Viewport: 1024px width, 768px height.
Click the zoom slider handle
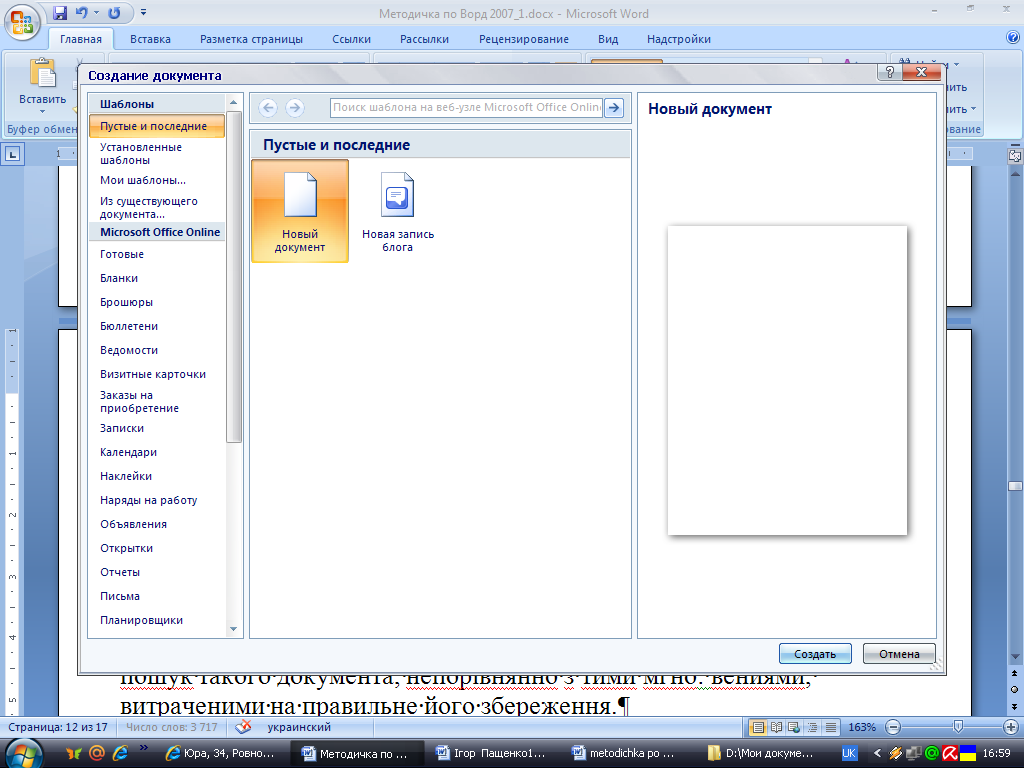coord(957,726)
